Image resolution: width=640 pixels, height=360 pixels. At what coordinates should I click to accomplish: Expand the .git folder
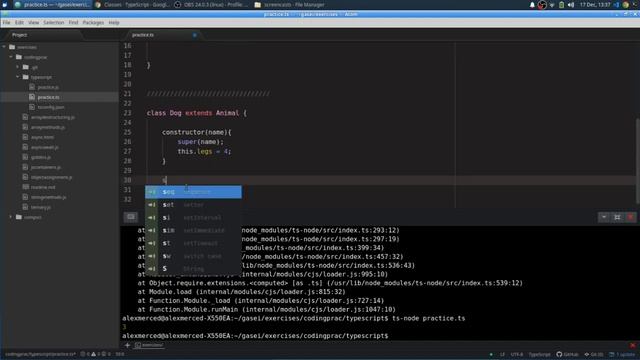(x=18, y=67)
